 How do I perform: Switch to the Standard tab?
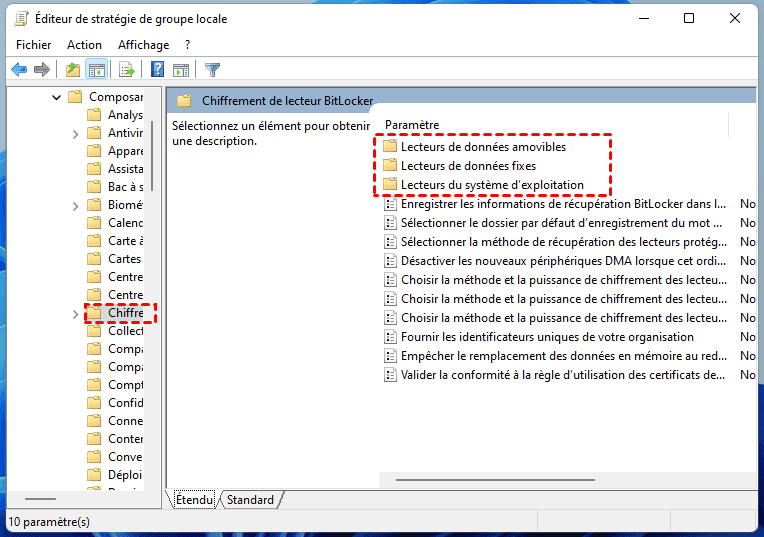click(x=250, y=500)
